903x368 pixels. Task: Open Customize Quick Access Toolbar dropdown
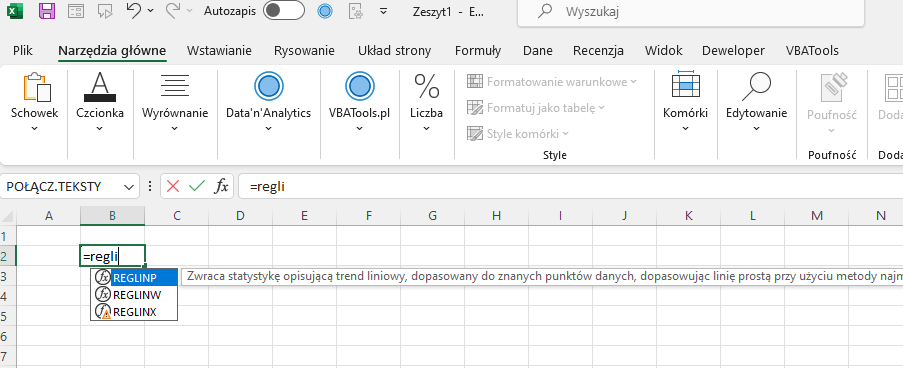pyautogui.click(x=384, y=11)
